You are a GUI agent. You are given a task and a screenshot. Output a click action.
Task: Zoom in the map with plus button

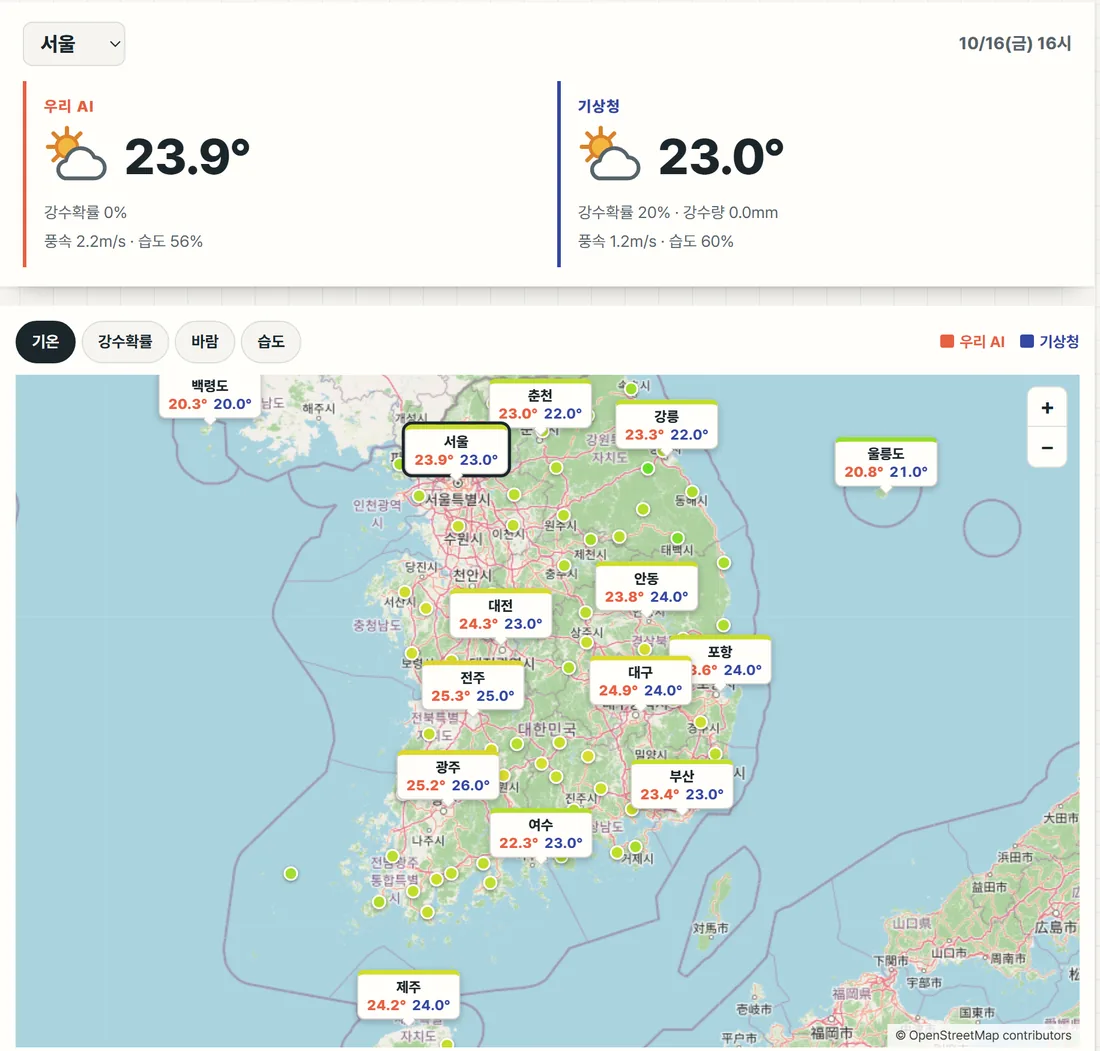tap(1047, 408)
